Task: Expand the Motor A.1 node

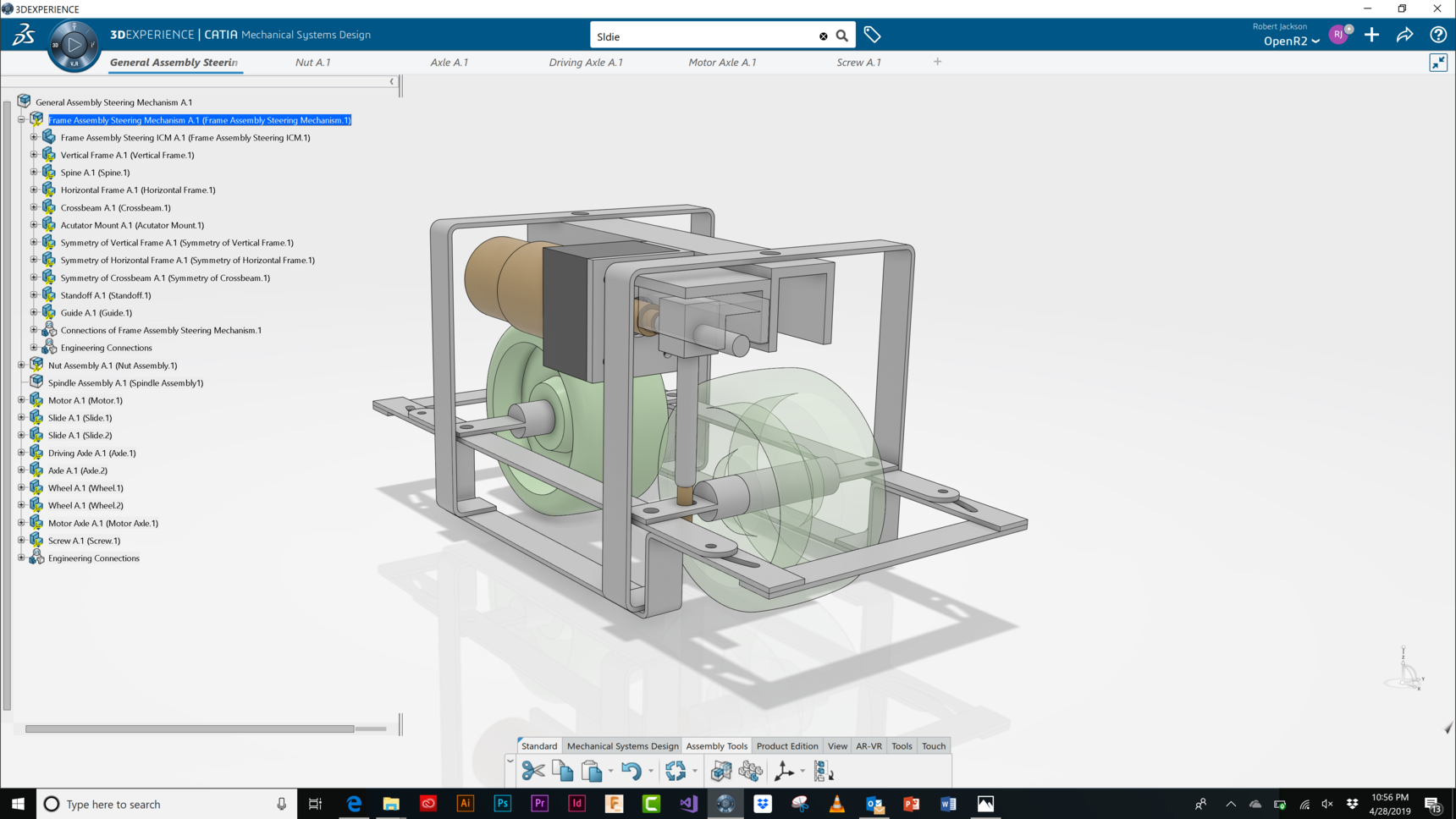Action: coord(21,400)
